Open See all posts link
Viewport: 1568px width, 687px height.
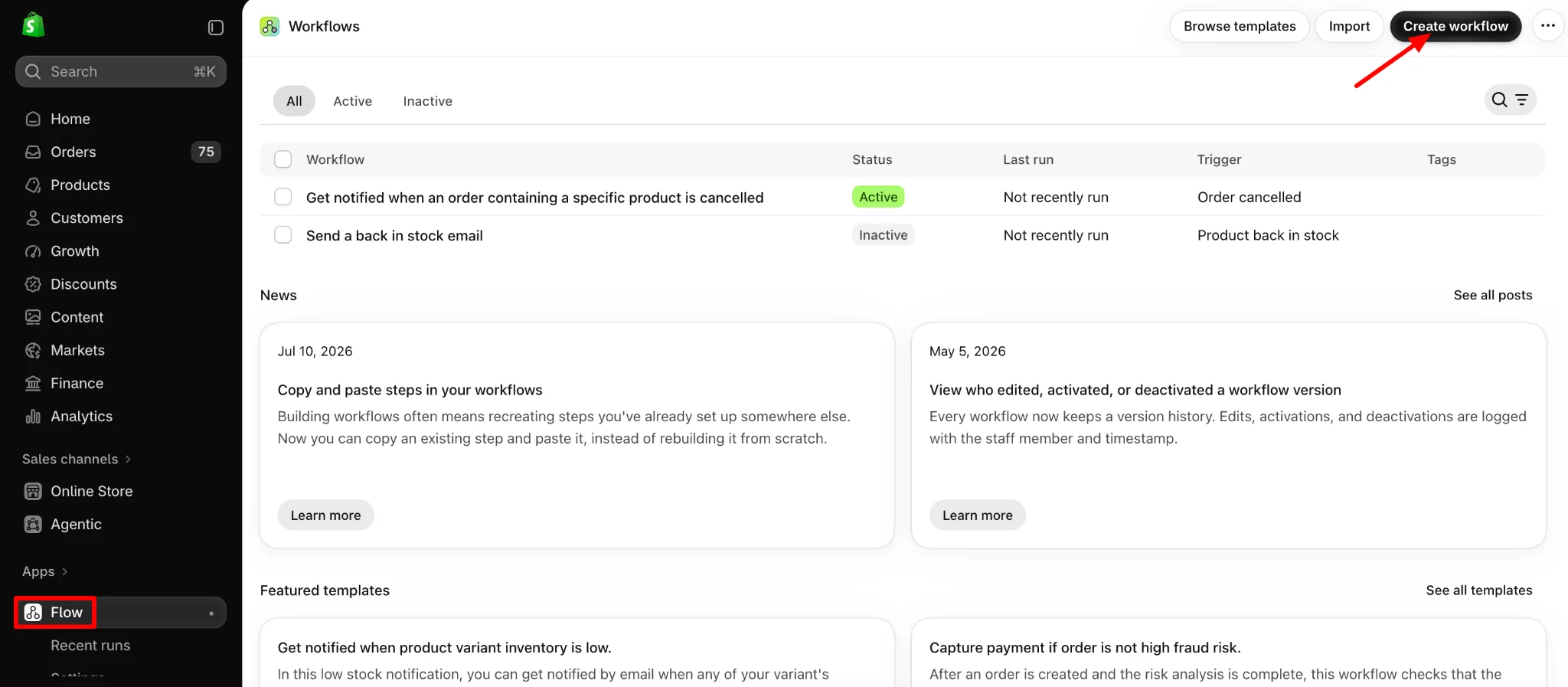(1493, 295)
